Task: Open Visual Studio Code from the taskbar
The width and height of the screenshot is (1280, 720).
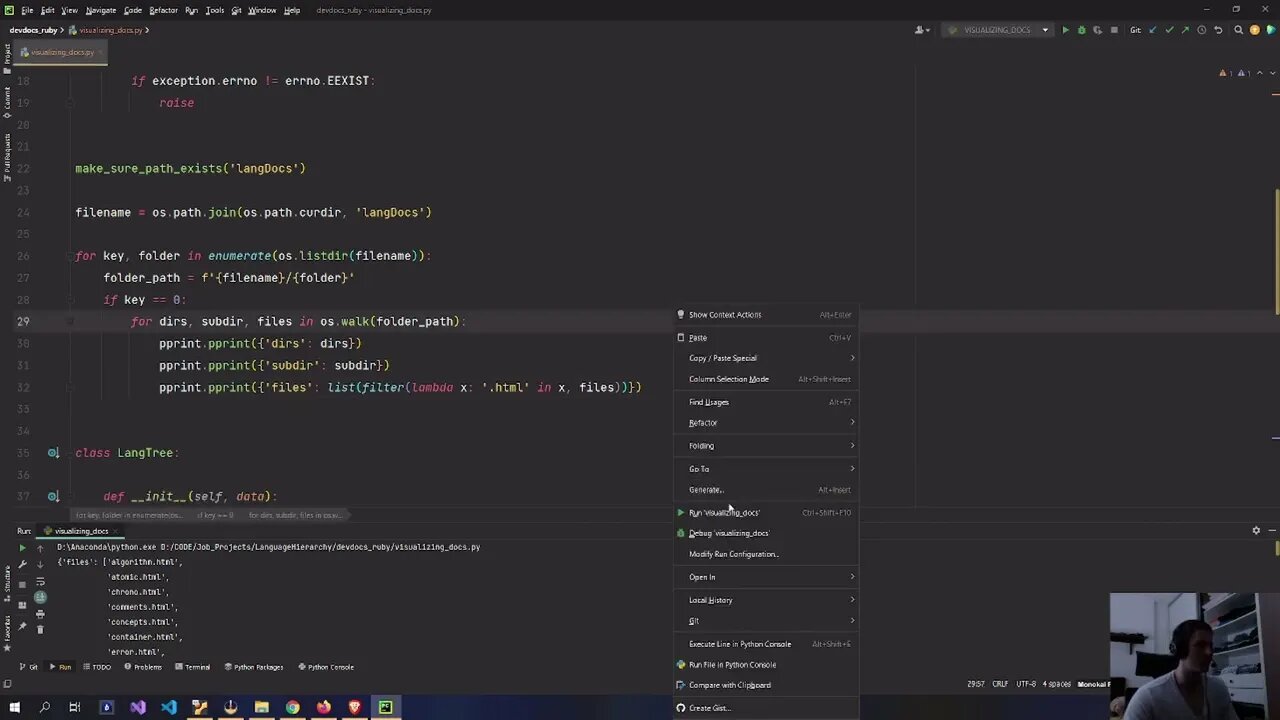Action: pyautogui.click(x=169, y=707)
